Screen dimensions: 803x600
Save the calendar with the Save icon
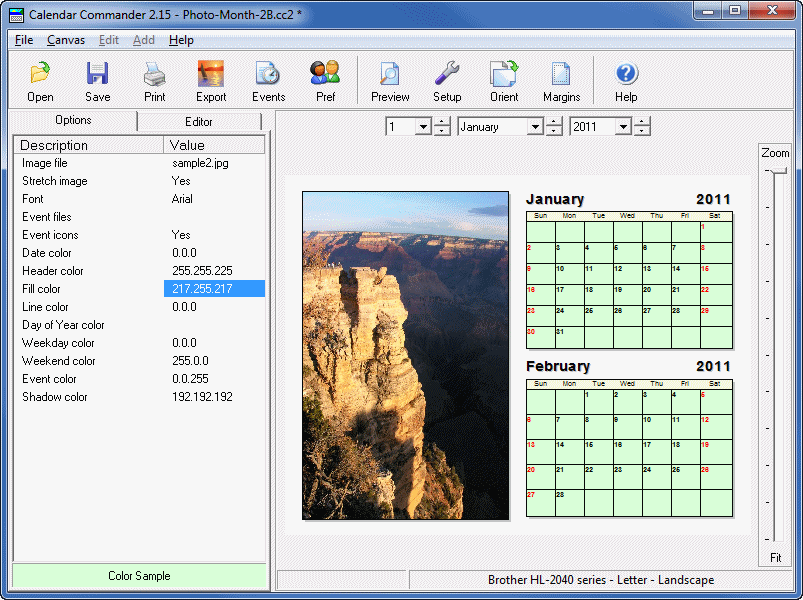[x=97, y=80]
